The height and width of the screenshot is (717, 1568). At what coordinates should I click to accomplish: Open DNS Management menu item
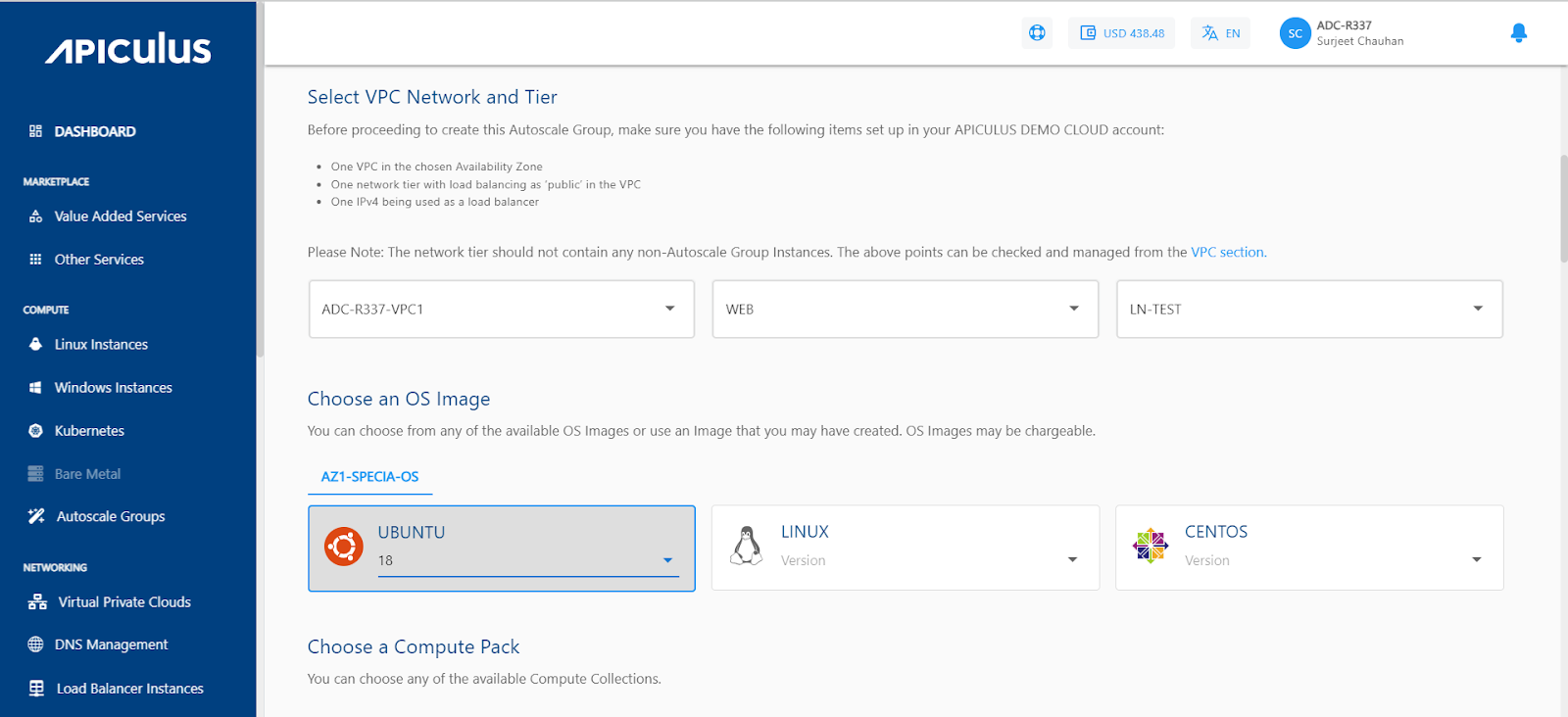click(x=112, y=645)
